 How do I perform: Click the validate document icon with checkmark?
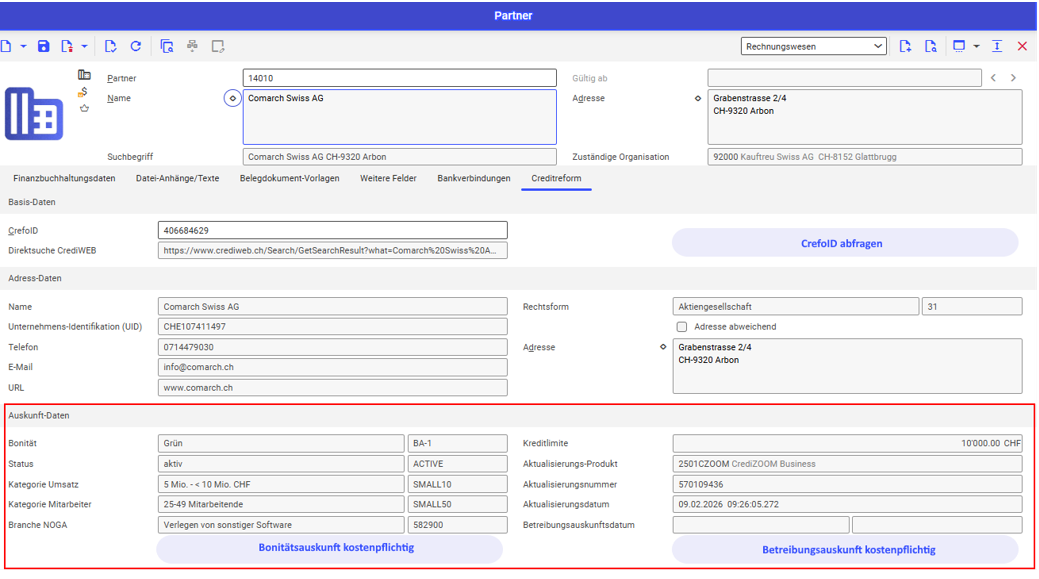coord(110,46)
